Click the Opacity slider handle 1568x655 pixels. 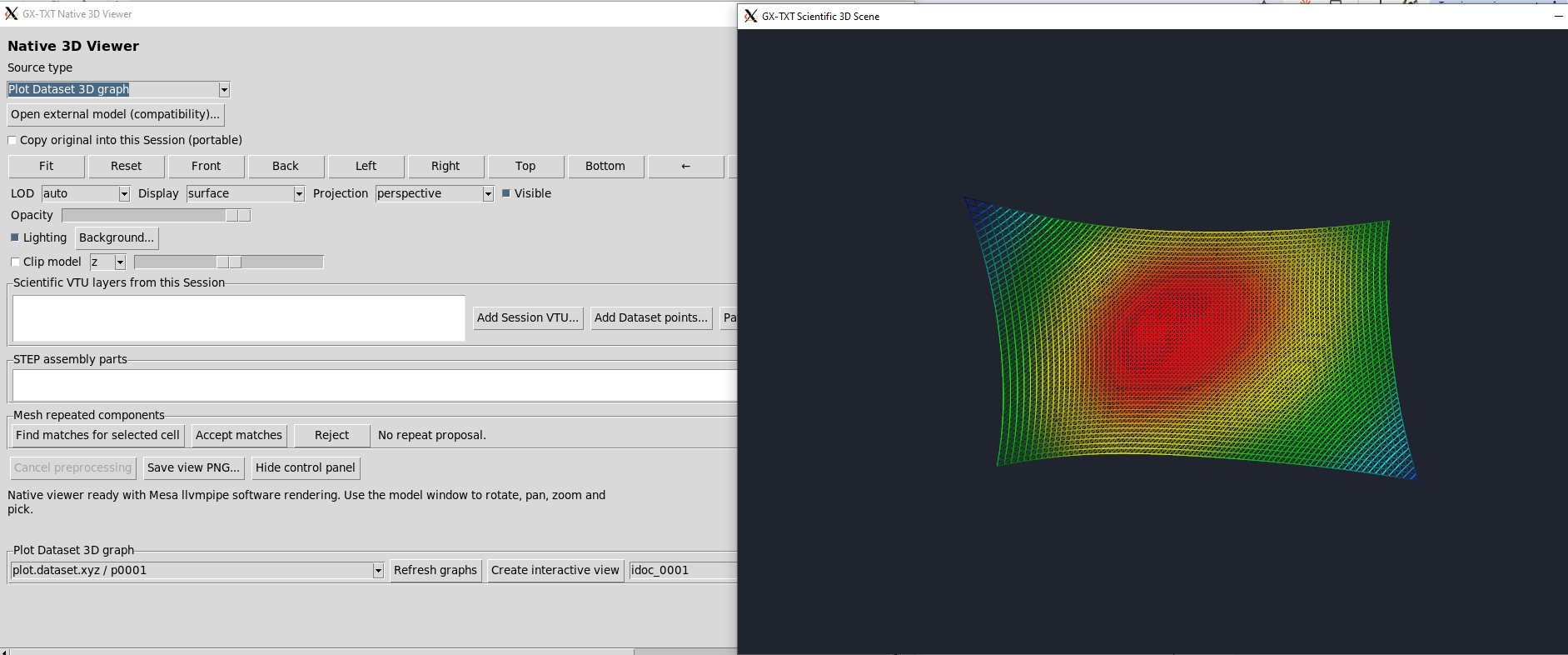click(238, 216)
